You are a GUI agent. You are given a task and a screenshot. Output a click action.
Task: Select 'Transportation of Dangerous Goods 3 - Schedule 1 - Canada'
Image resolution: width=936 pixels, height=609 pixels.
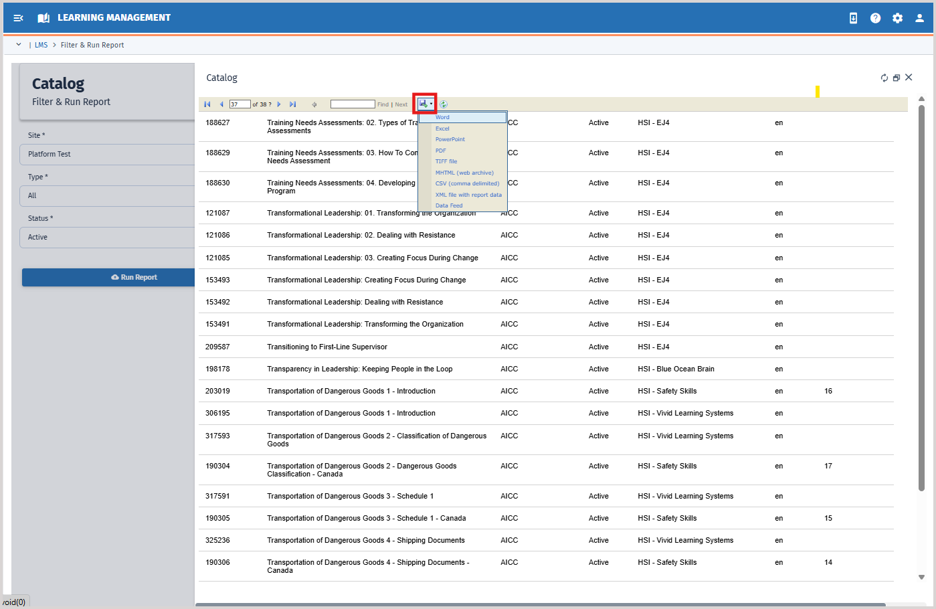pyautogui.click(x=366, y=518)
